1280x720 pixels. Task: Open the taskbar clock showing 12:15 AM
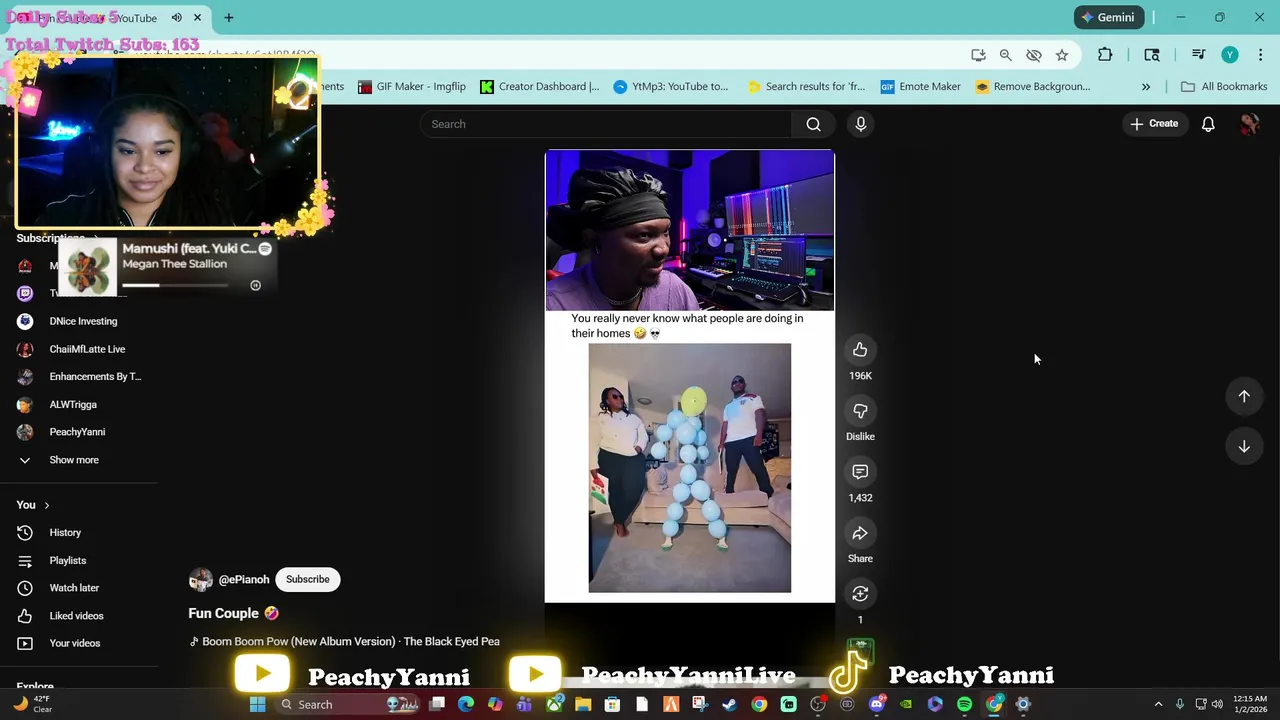1250,704
